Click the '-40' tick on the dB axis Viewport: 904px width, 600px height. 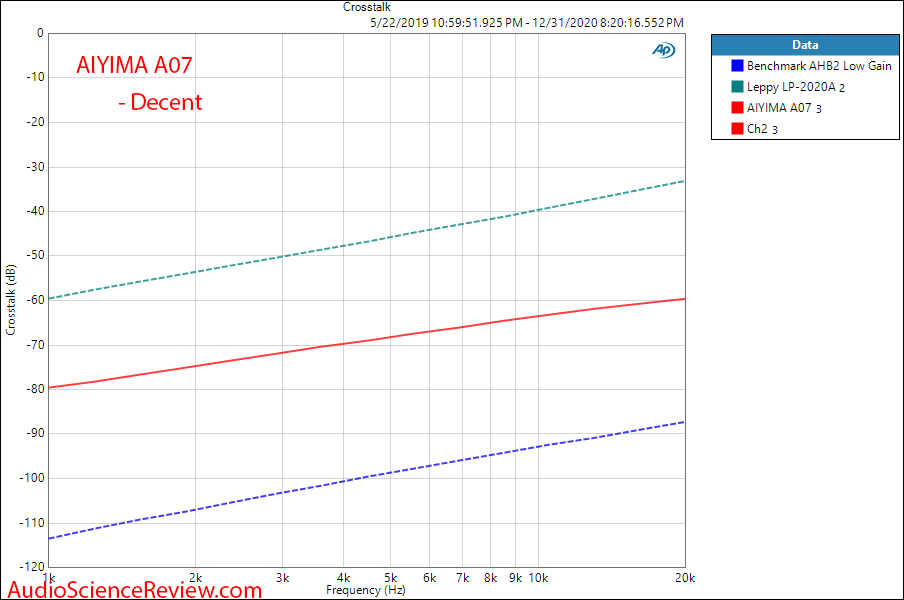(x=35, y=211)
